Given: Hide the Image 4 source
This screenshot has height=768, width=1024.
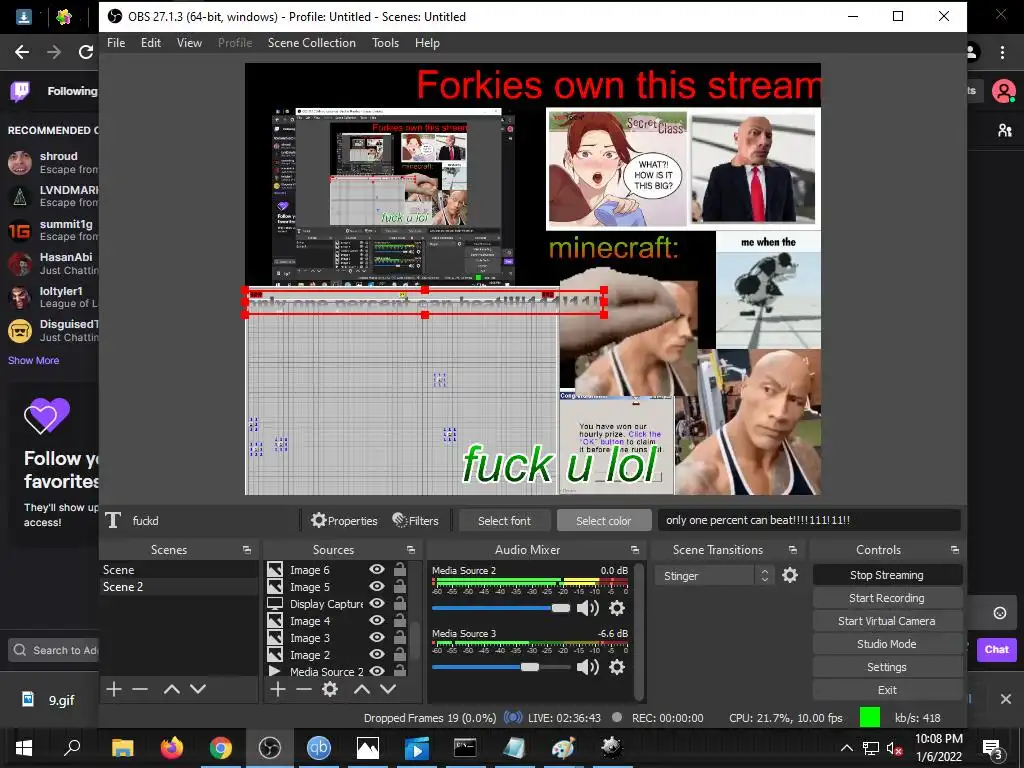Looking at the screenshot, I should (377, 620).
